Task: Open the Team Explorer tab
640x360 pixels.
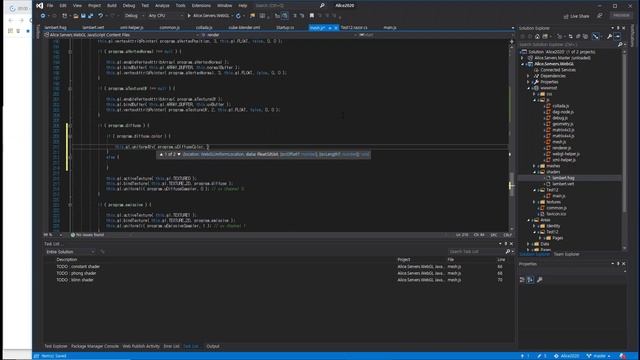Action: [566, 254]
